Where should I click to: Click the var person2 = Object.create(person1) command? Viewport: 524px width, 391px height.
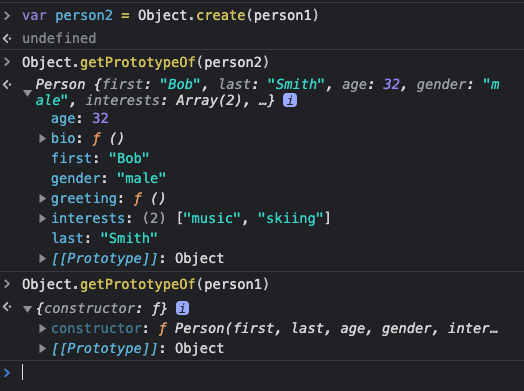point(170,15)
